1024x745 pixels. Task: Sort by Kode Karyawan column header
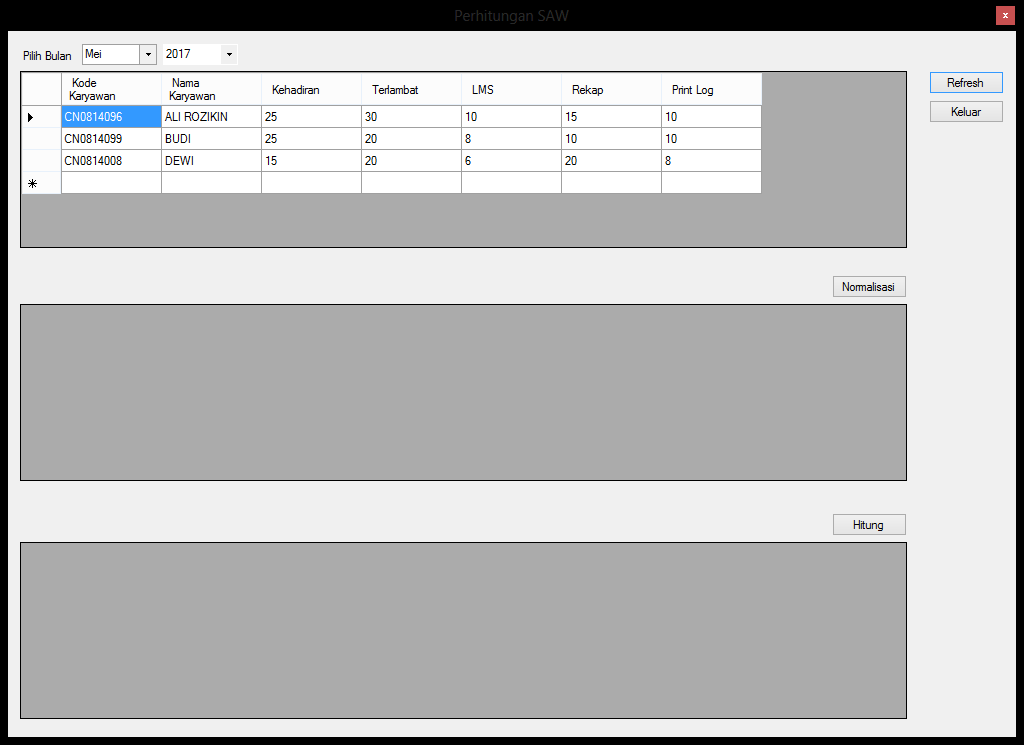(111, 89)
